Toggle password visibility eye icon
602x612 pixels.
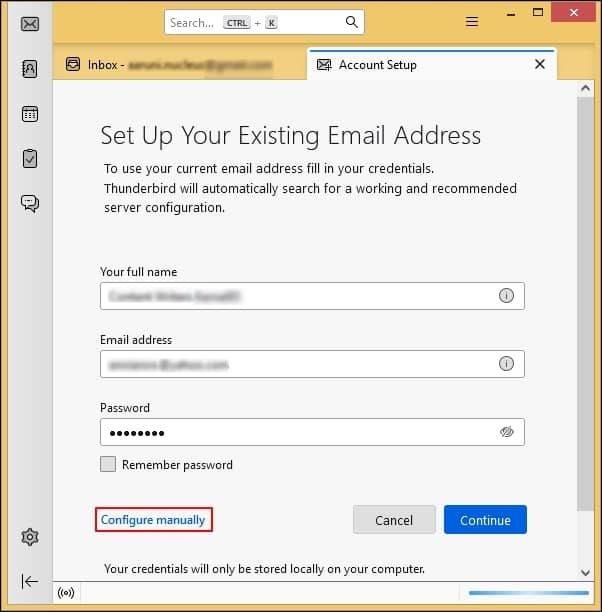point(507,432)
